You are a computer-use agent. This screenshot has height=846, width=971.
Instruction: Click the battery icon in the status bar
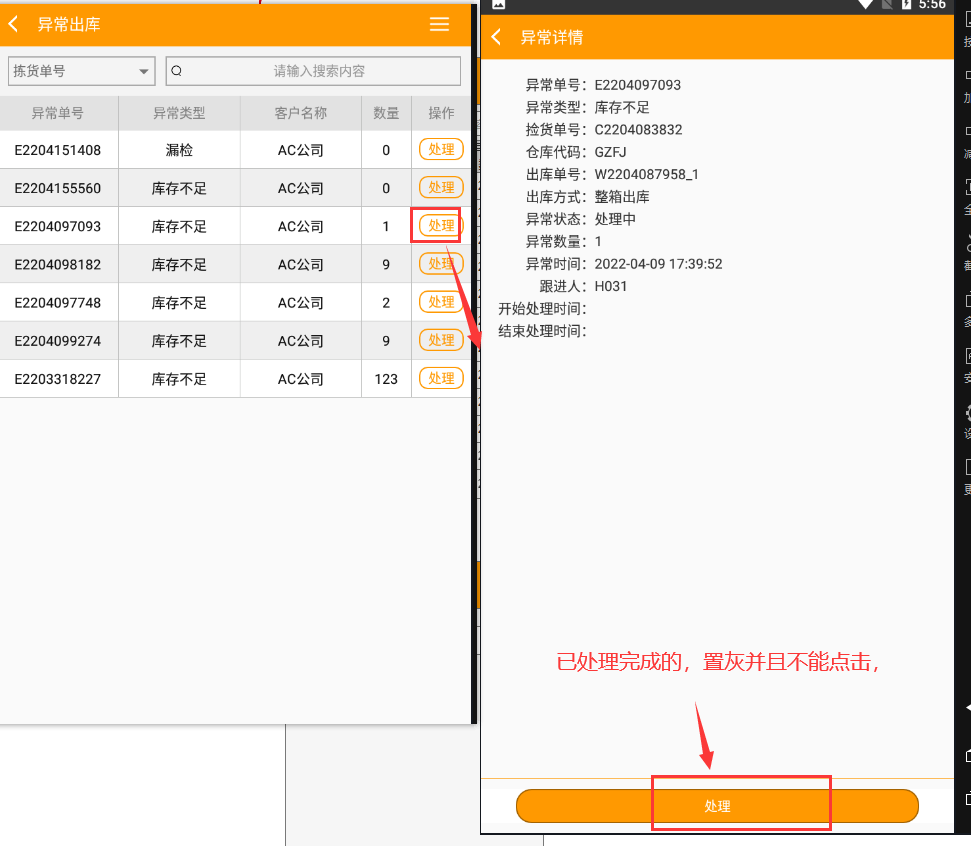point(905,5)
